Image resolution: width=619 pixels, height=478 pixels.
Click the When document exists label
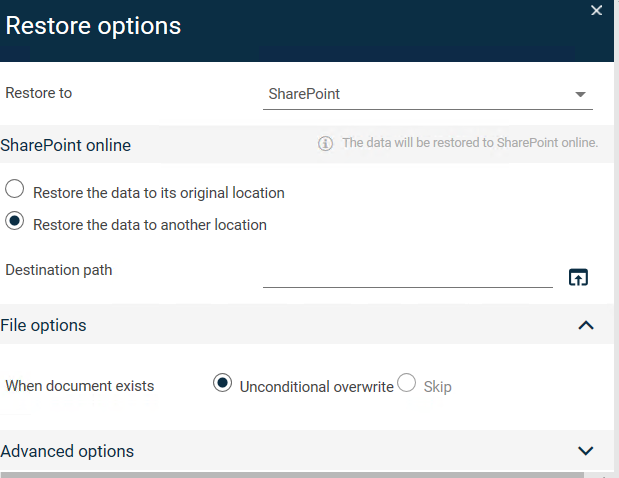click(x=80, y=386)
